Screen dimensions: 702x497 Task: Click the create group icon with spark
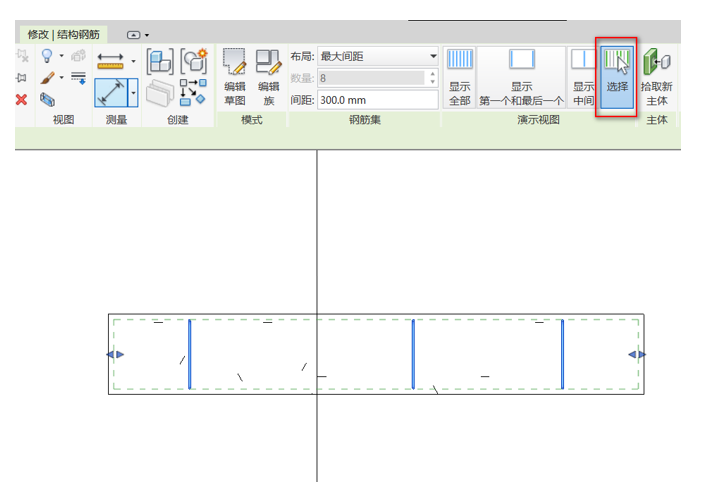click(x=194, y=61)
